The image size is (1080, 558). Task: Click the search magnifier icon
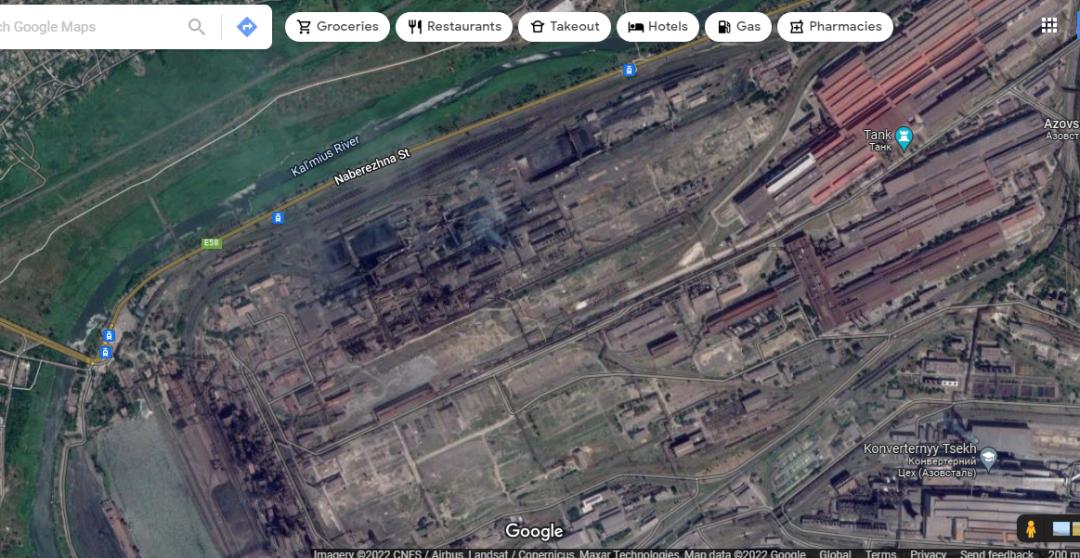pyautogui.click(x=196, y=27)
